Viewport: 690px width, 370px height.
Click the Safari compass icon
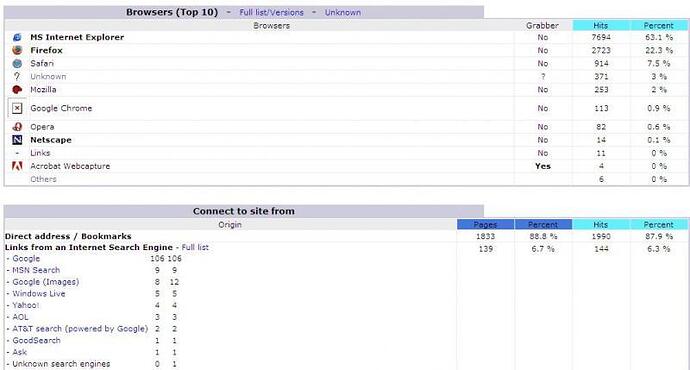tap(17, 63)
